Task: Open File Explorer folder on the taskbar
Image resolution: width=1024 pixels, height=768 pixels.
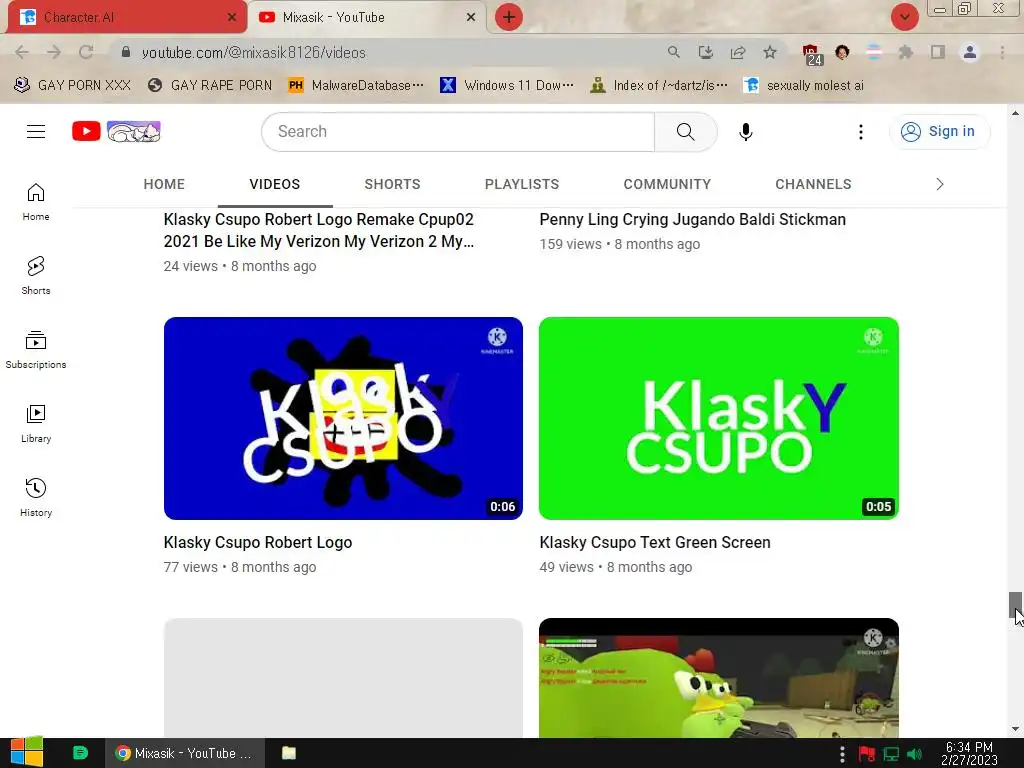Action: pyautogui.click(x=289, y=753)
